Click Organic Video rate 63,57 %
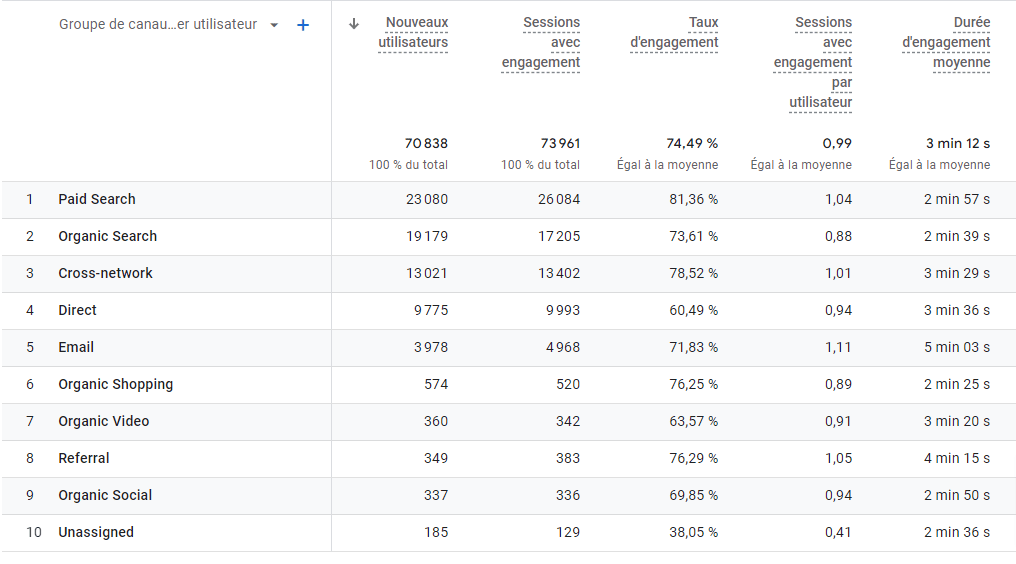Screen dimensions: 1016x564 [x=694, y=421]
